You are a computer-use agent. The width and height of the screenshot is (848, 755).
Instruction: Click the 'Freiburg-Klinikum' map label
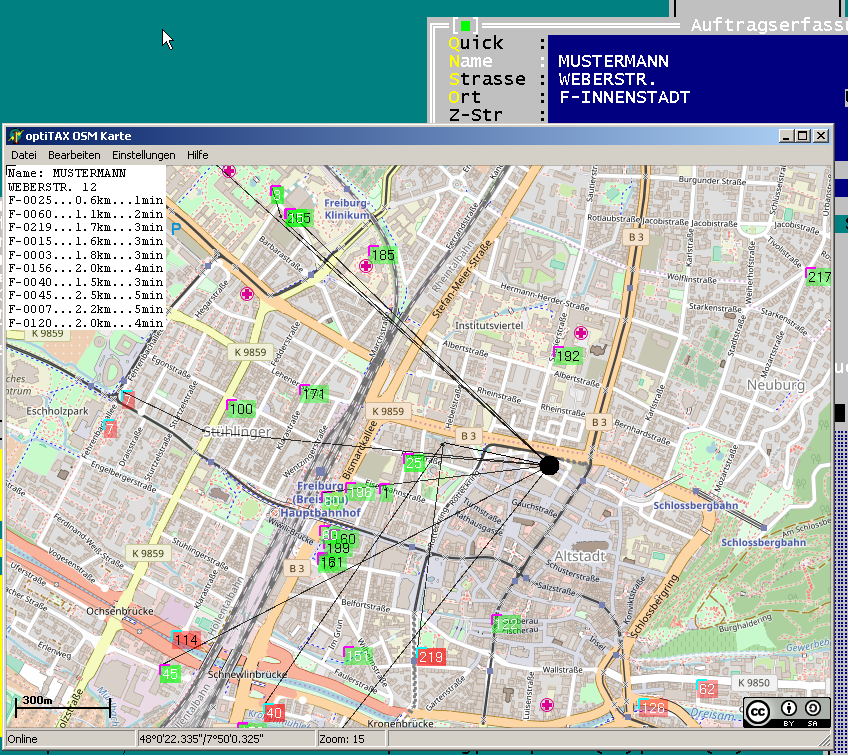pos(347,209)
